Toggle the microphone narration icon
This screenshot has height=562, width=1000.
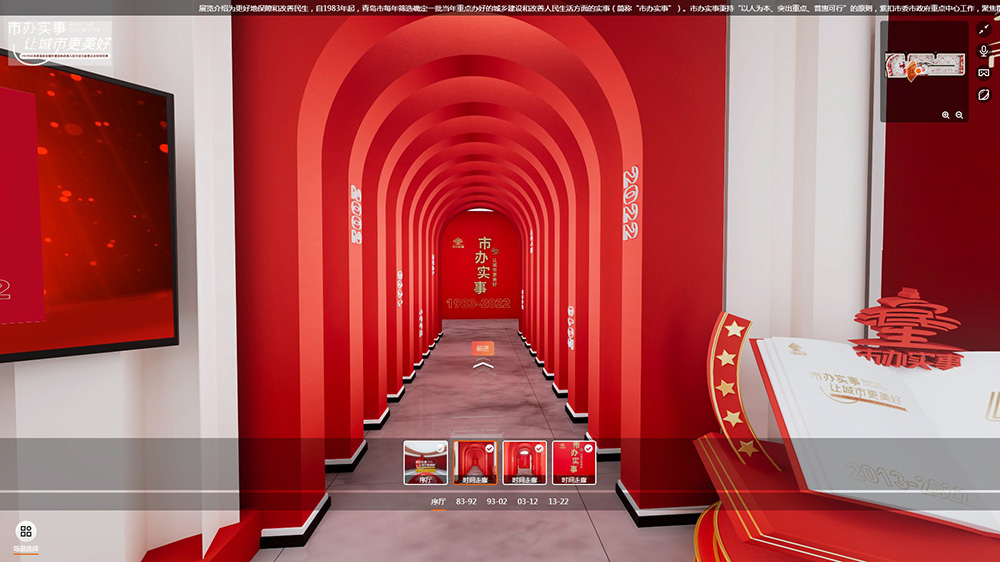pyautogui.click(x=984, y=51)
